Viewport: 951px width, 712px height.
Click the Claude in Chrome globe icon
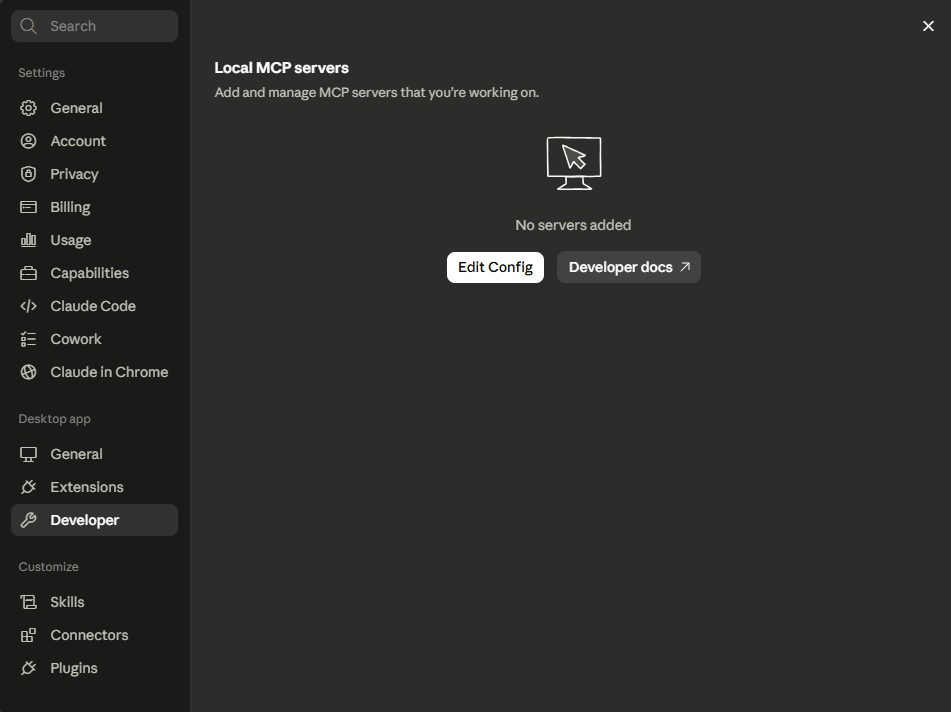29,372
